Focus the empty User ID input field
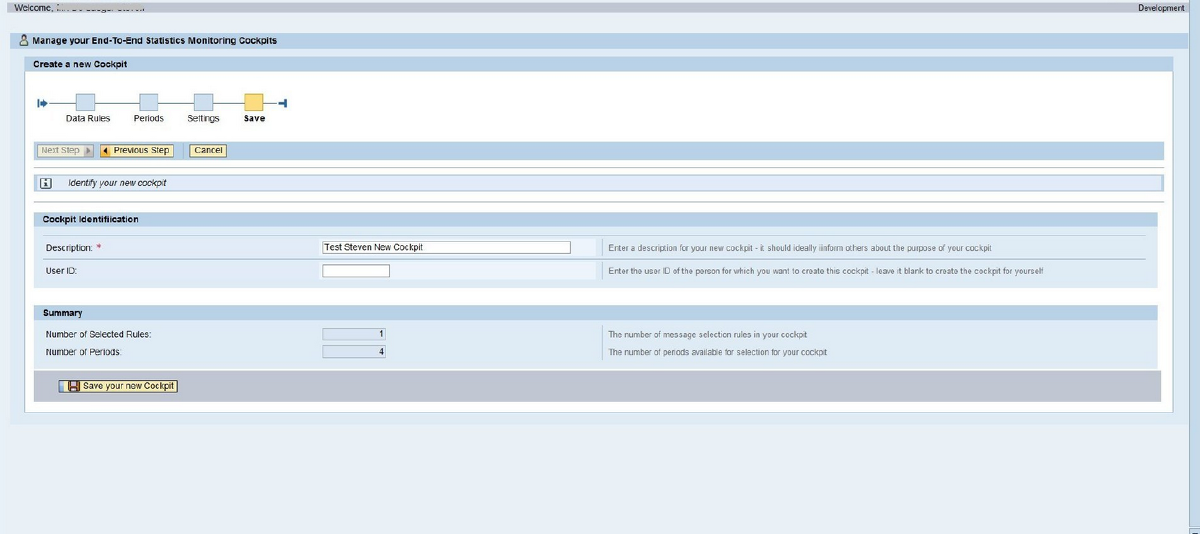 click(x=355, y=271)
